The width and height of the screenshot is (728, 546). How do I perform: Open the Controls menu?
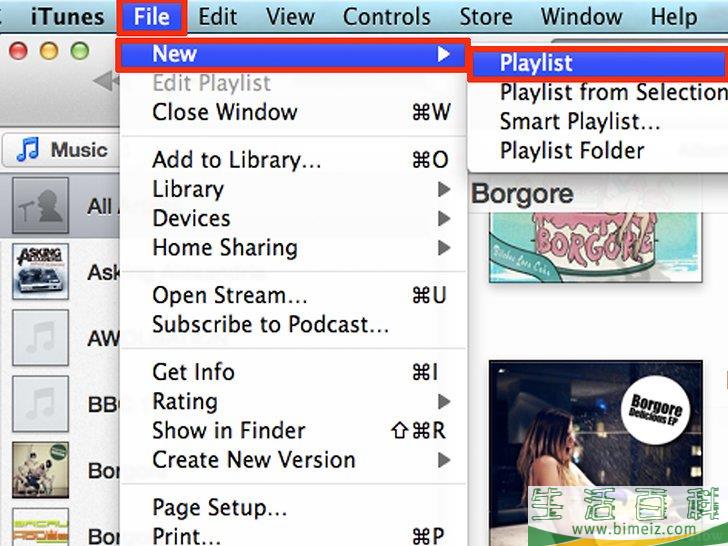coord(386,17)
